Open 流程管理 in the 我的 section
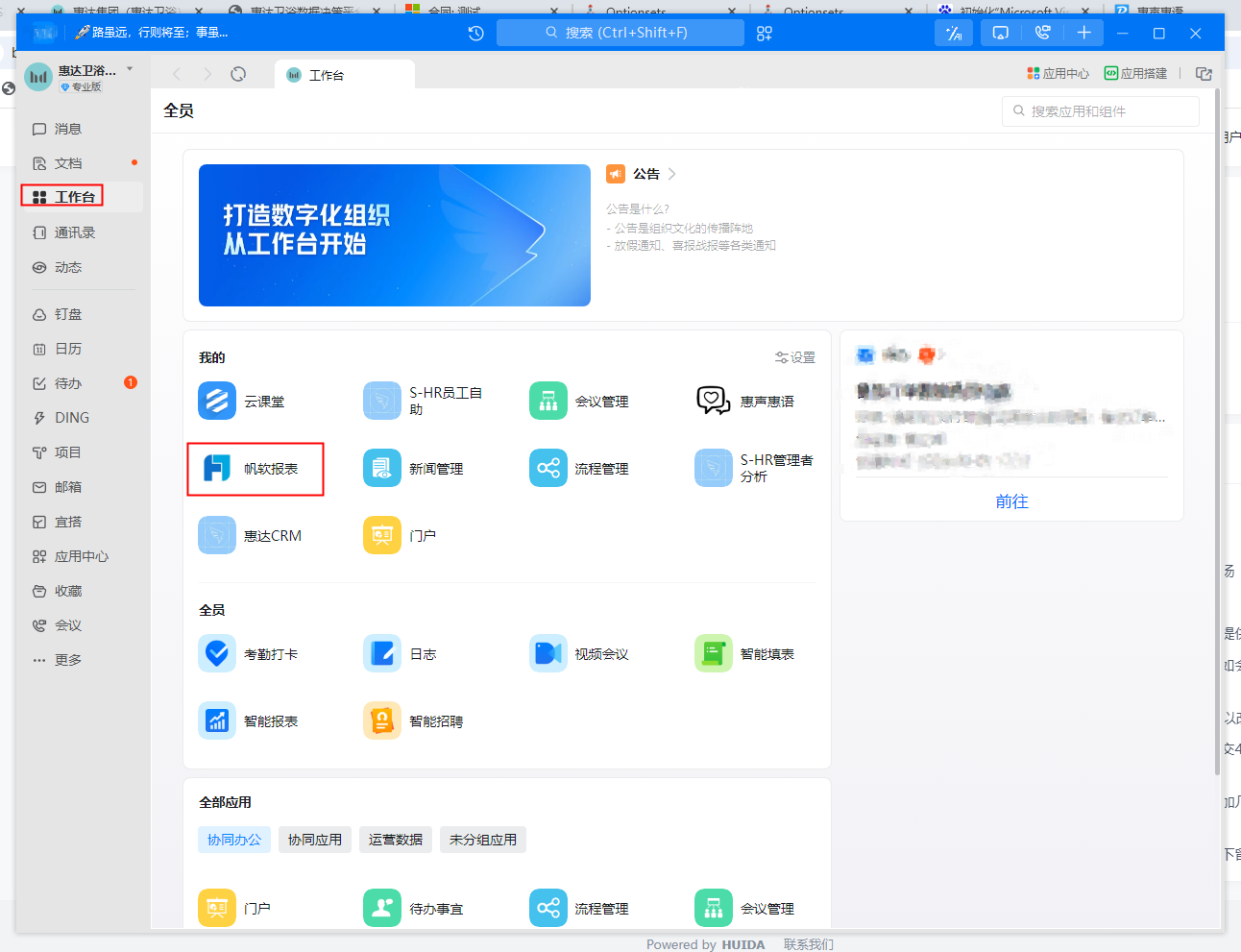The height and width of the screenshot is (952, 1241). [548, 468]
